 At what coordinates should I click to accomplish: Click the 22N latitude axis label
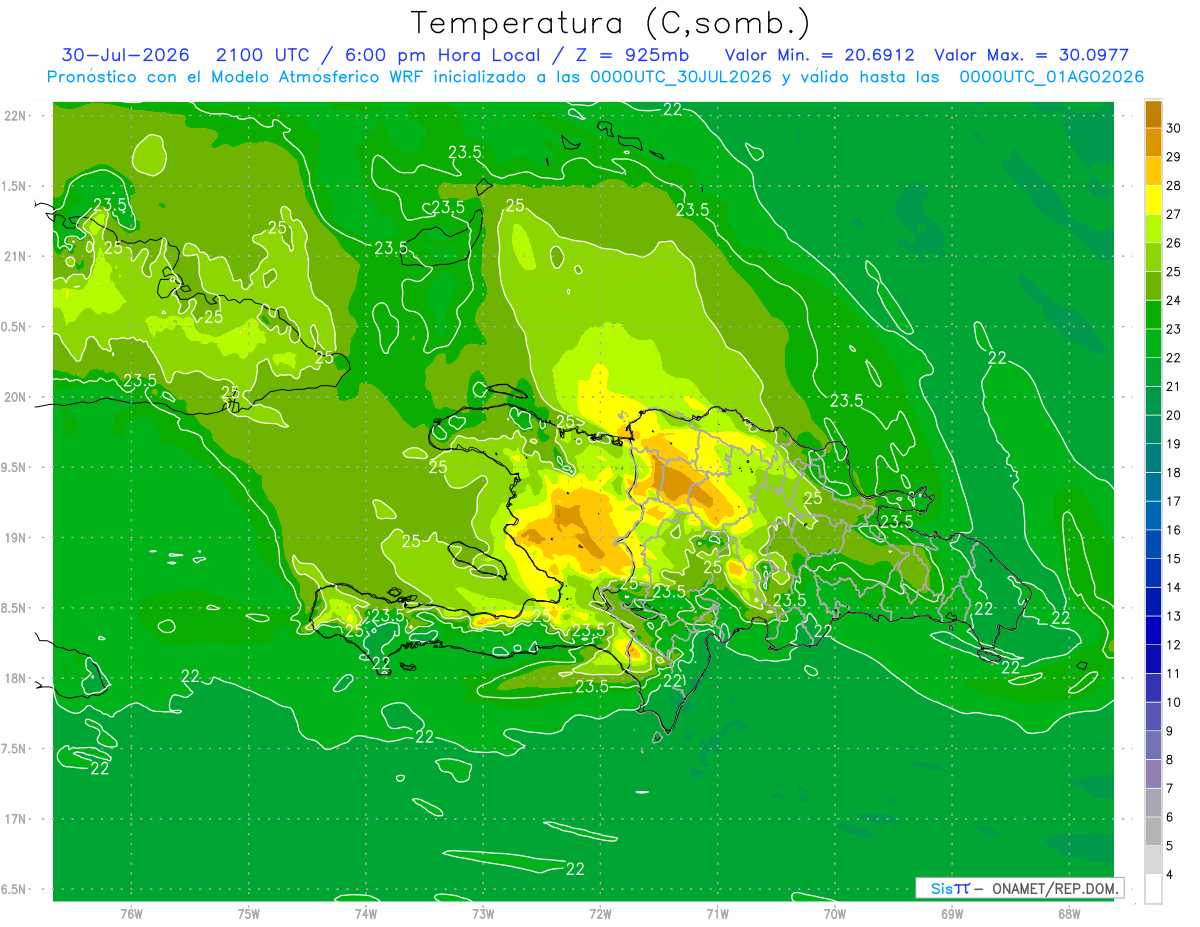click(16, 116)
